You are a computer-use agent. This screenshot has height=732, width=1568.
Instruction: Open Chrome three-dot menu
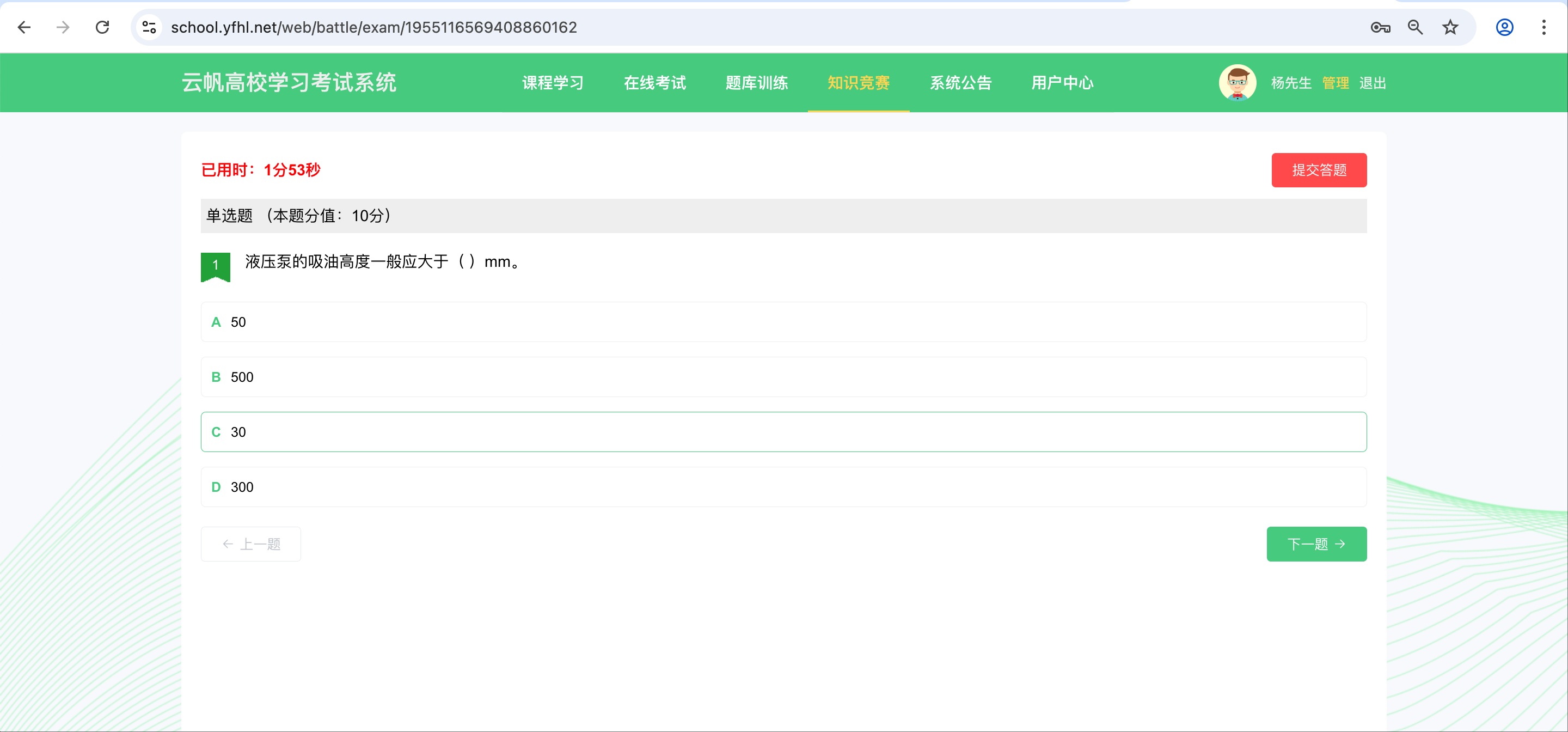coord(1543,27)
